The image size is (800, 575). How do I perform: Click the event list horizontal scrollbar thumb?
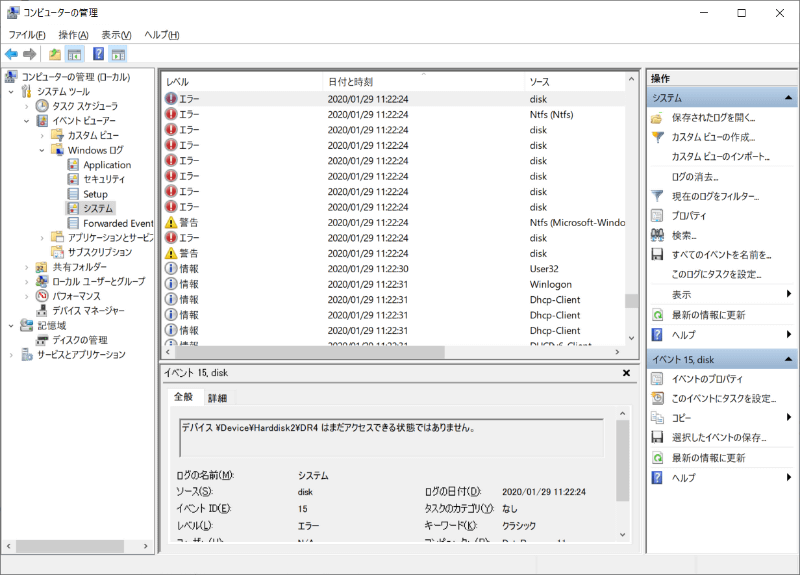pyautogui.click(x=309, y=352)
